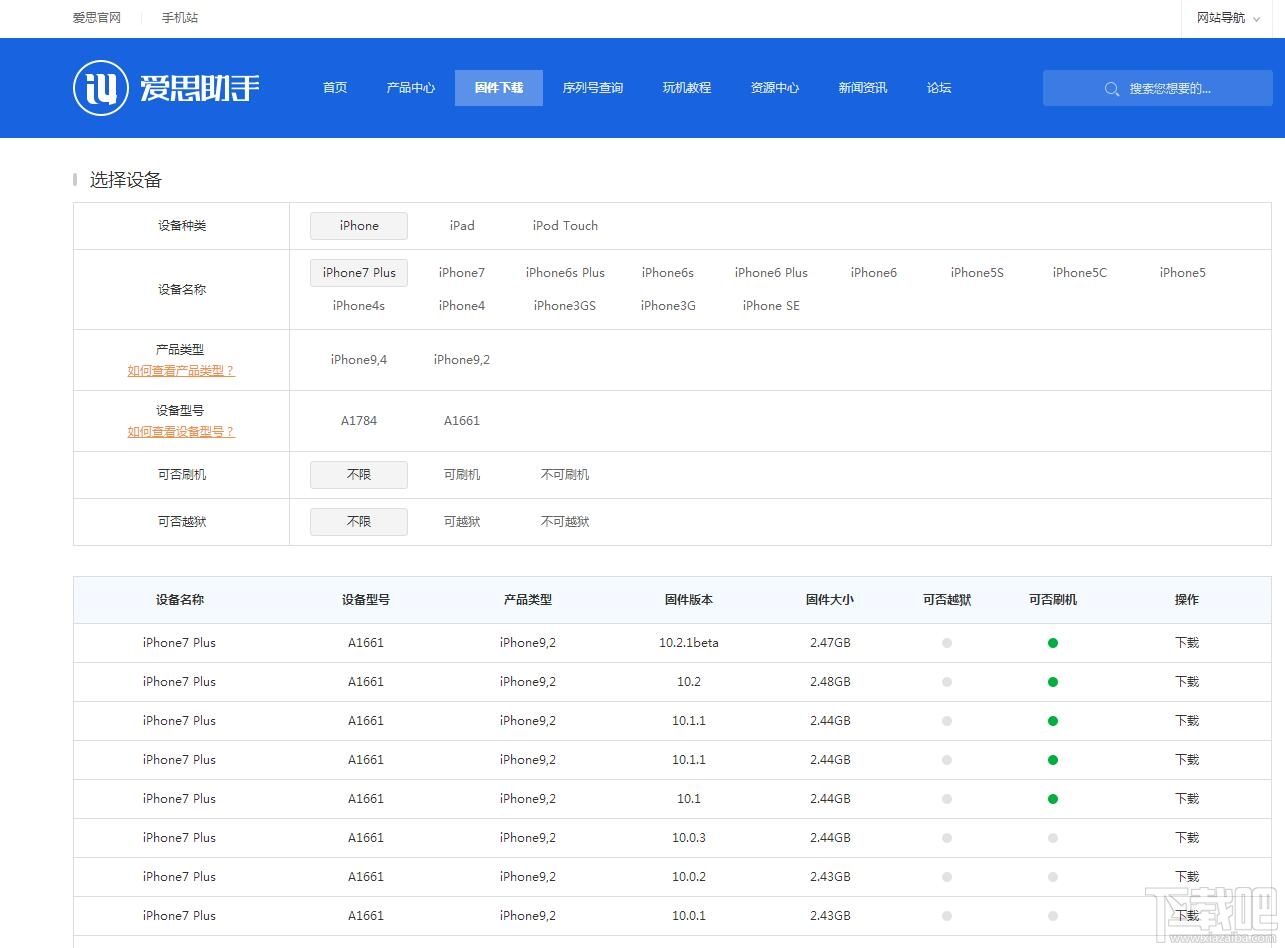Open the 产品中心 menu item

[411, 88]
